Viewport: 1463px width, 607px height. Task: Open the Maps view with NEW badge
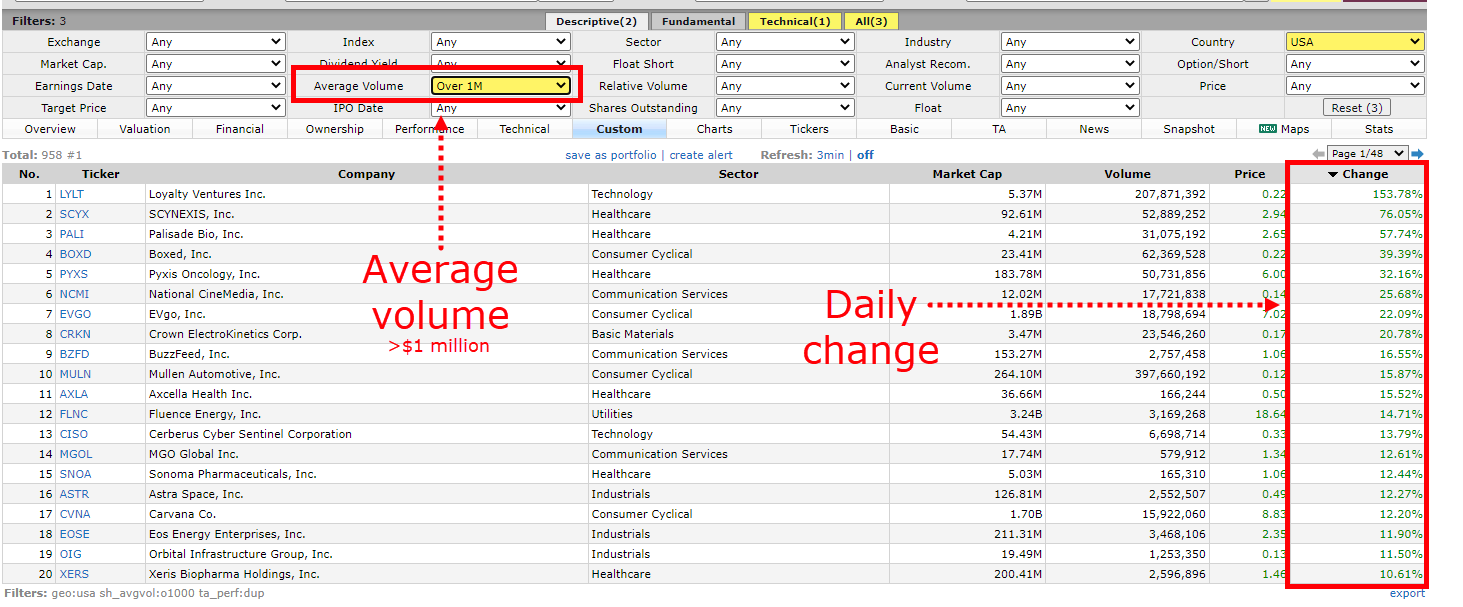tap(1284, 129)
